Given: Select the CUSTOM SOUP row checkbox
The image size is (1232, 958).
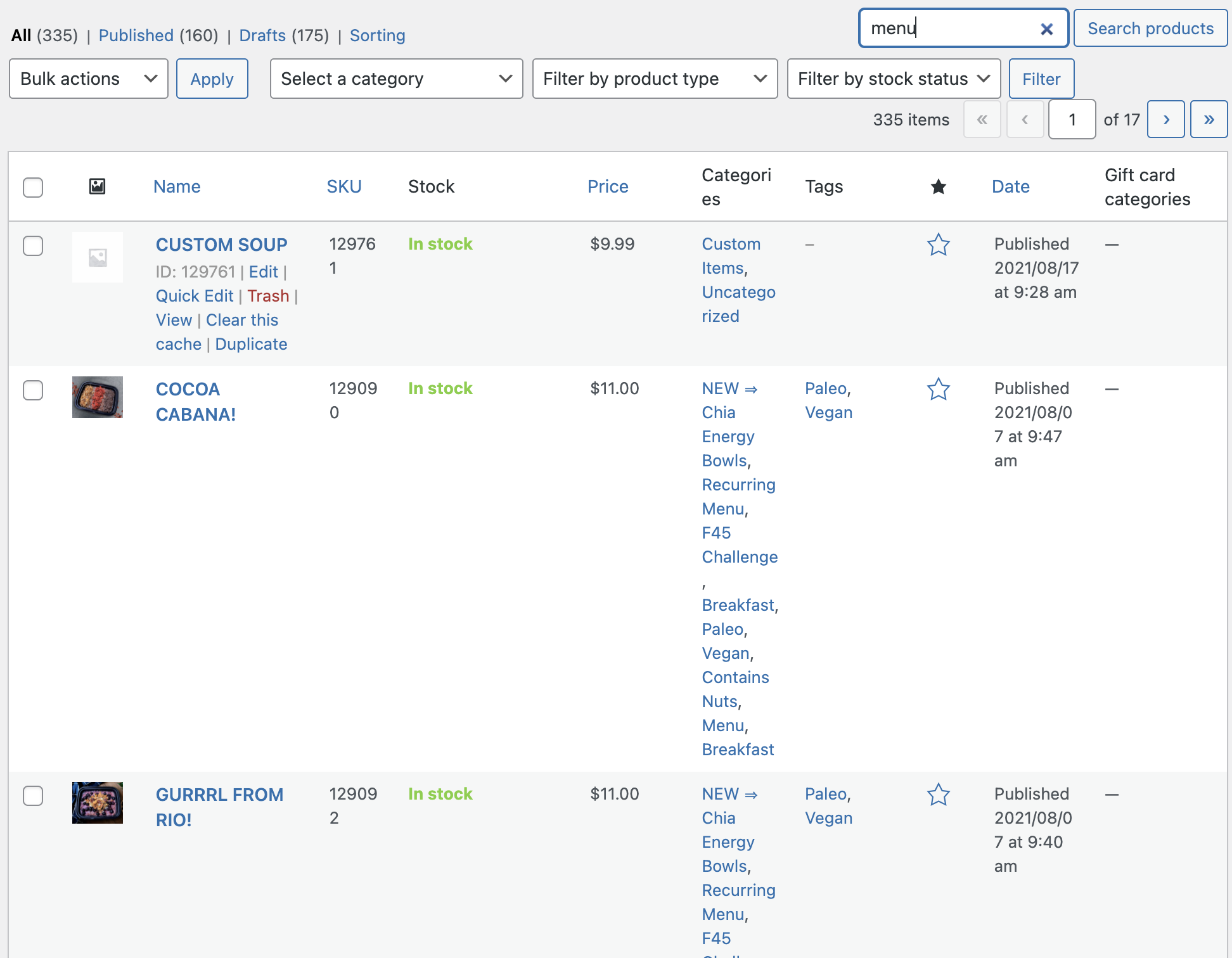Looking at the screenshot, I should click(x=33, y=246).
